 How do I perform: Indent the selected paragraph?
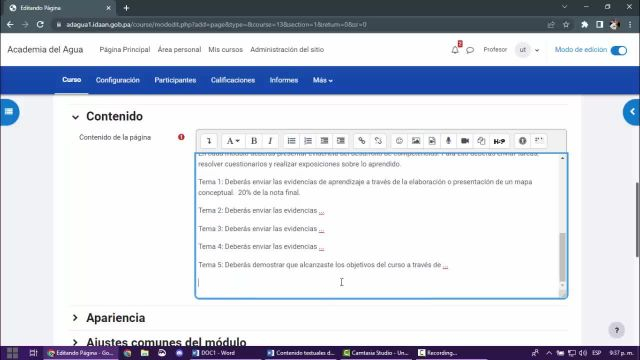[341, 141]
